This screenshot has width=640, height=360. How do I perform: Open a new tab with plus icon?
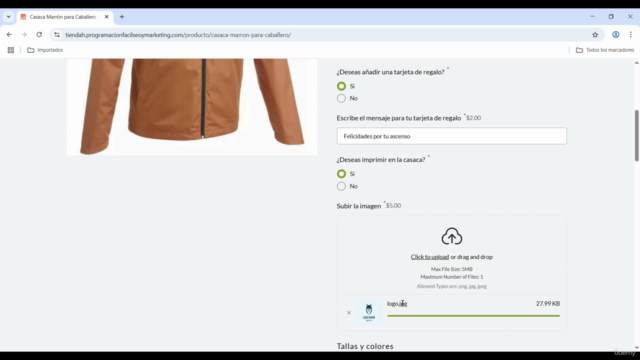122,17
